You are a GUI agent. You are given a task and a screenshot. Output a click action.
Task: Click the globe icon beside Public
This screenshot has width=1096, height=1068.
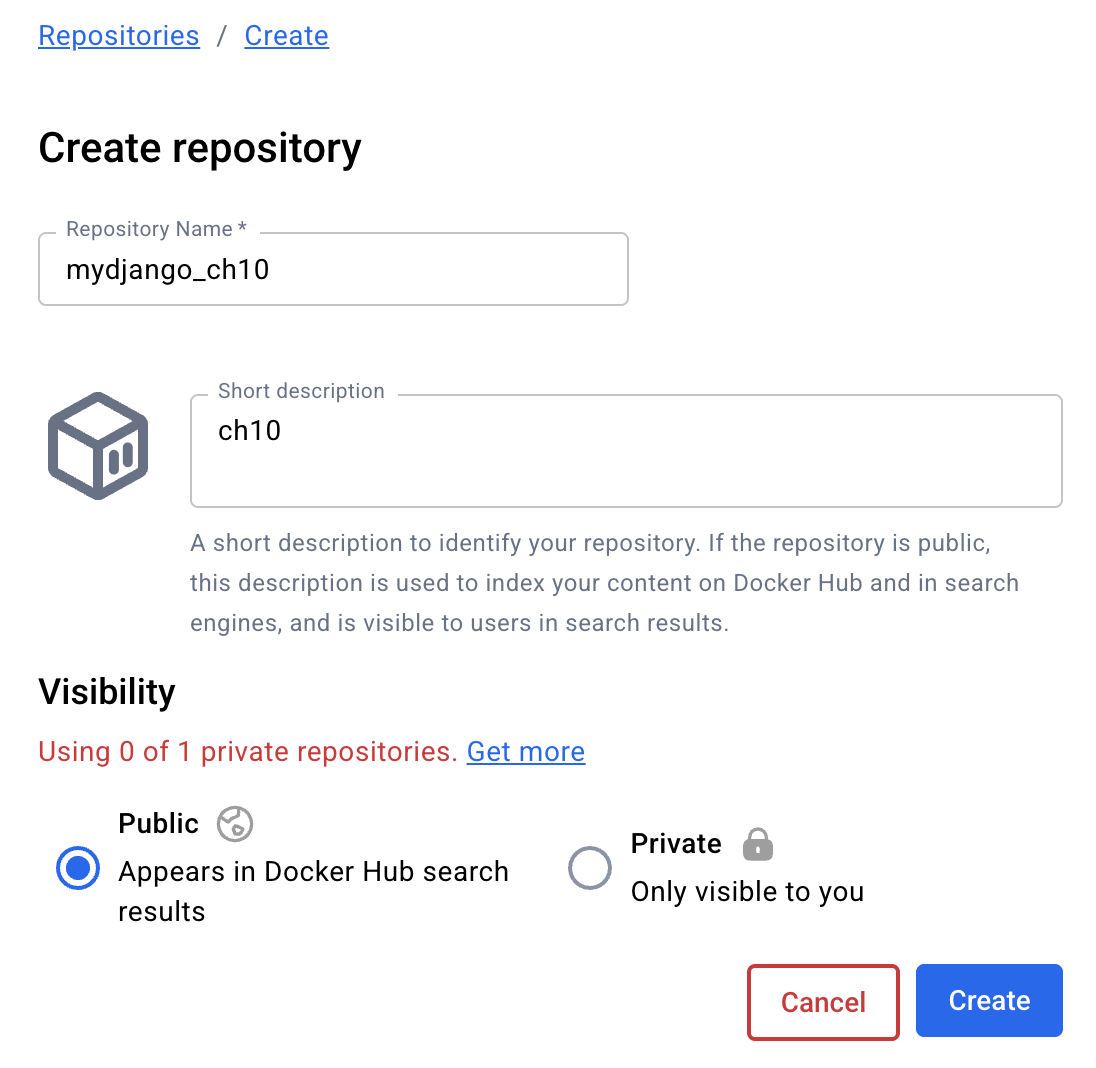pos(235,824)
